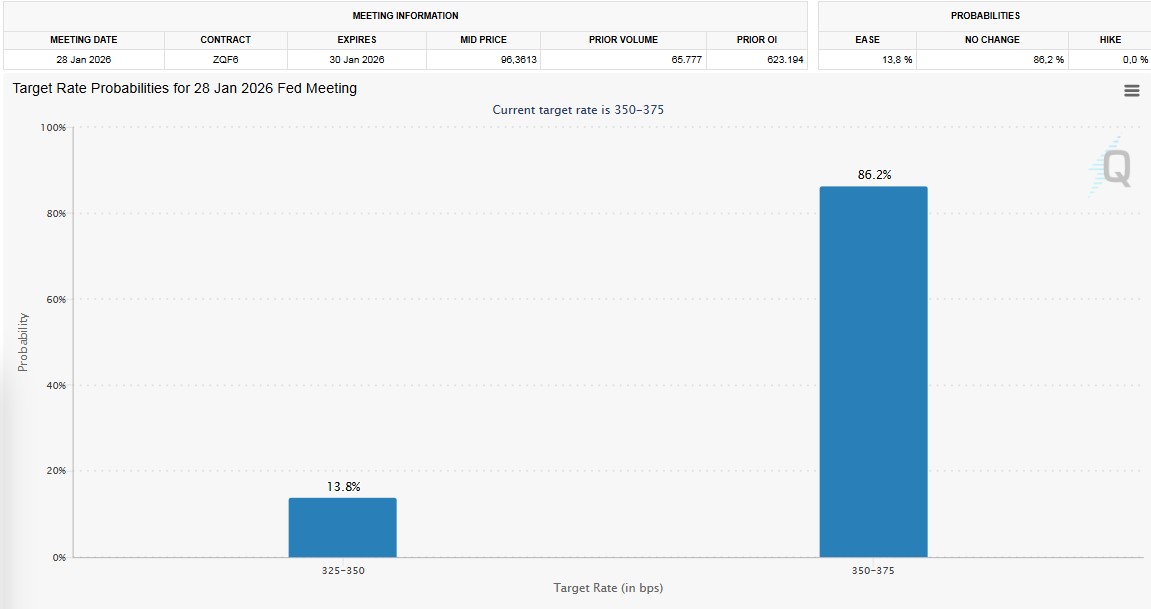Click the NO CHANGE column header
The height and width of the screenshot is (609, 1151).
(992, 40)
